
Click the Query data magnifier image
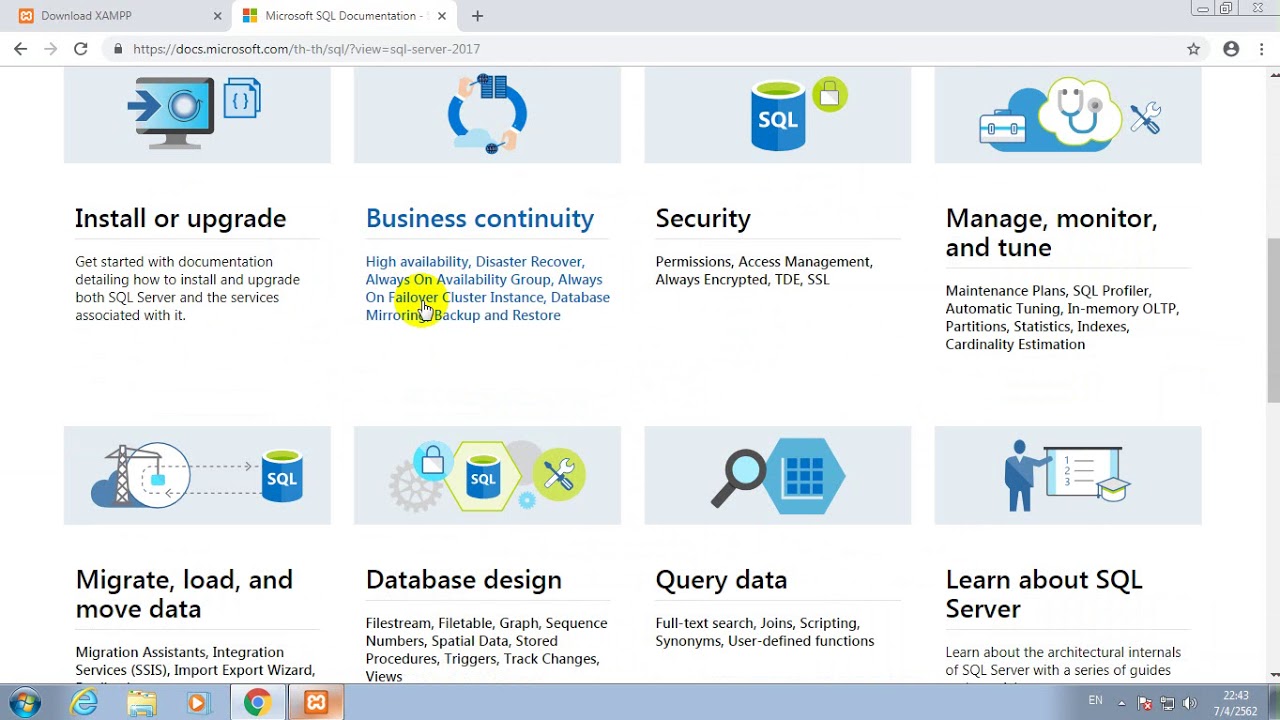click(x=778, y=475)
